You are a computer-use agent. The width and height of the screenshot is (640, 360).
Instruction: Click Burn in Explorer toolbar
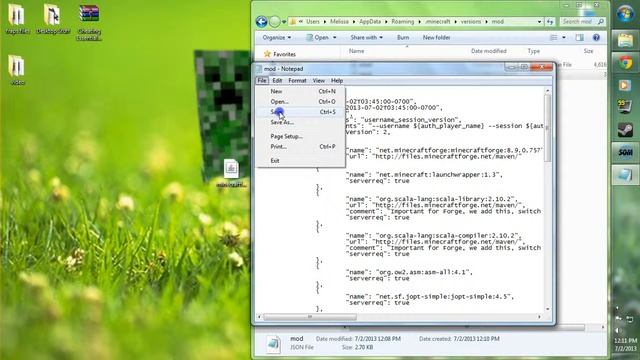click(403, 38)
